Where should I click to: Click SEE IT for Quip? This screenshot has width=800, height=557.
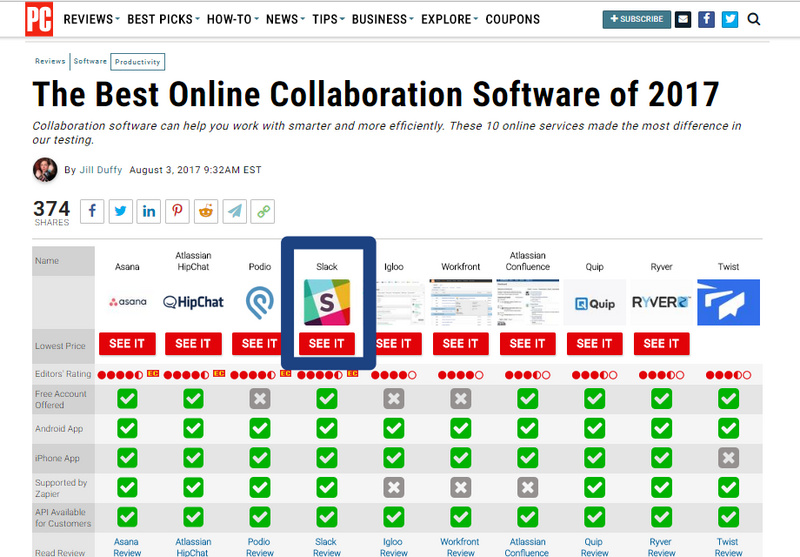point(594,344)
